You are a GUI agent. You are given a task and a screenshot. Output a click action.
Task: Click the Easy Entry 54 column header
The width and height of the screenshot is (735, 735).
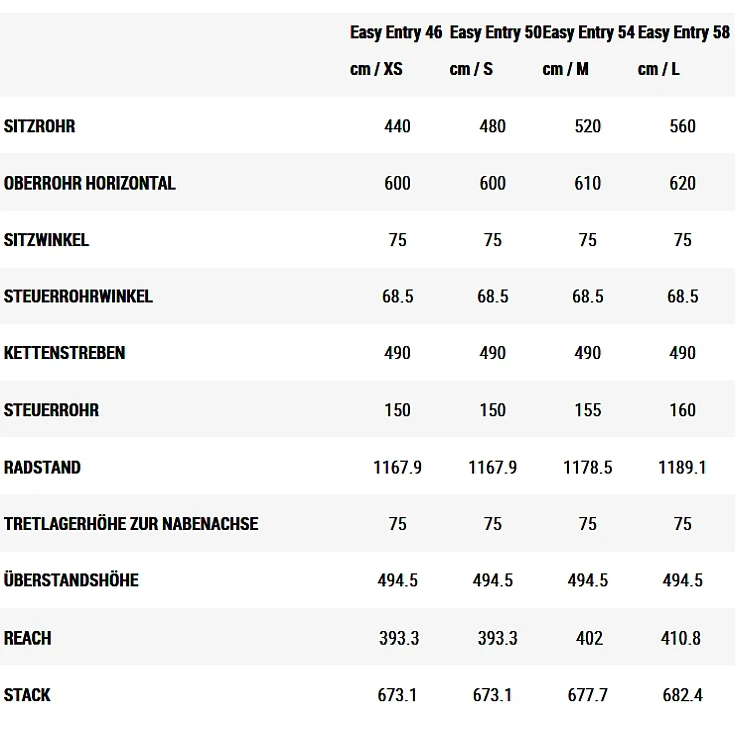click(x=589, y=33)
